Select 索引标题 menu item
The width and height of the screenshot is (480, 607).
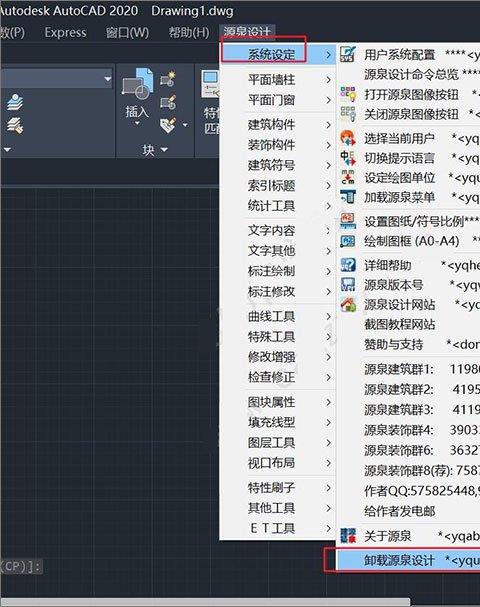click(x=278, y=185)
